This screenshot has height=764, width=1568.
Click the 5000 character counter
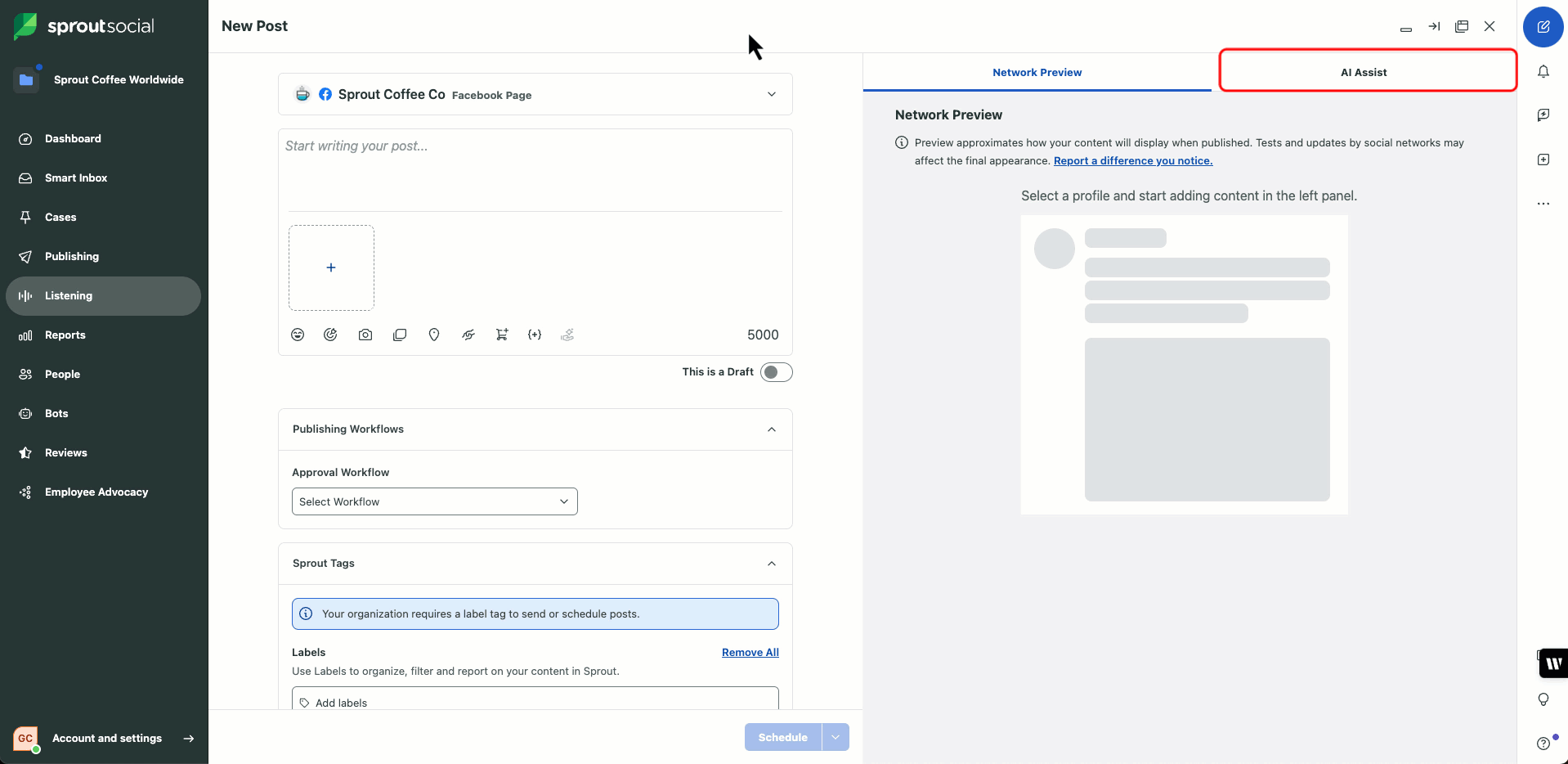[763, 335]
